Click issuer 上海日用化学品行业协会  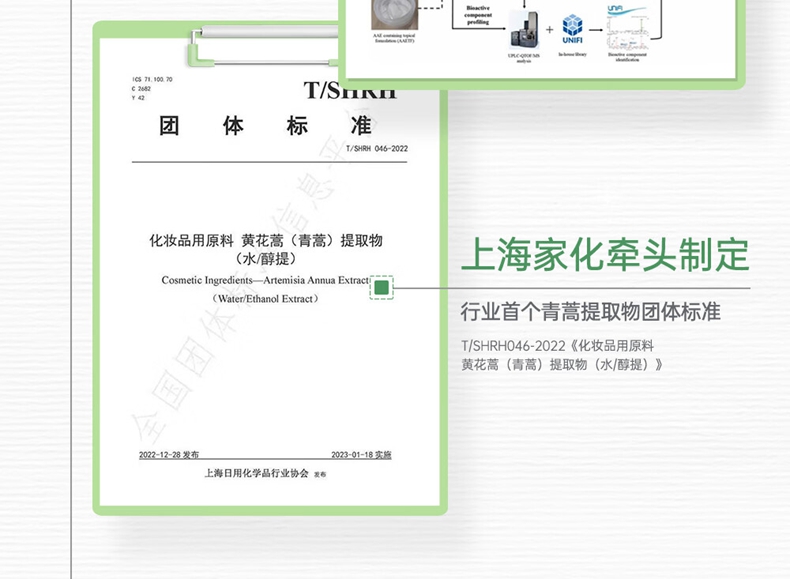click(256, 473)
